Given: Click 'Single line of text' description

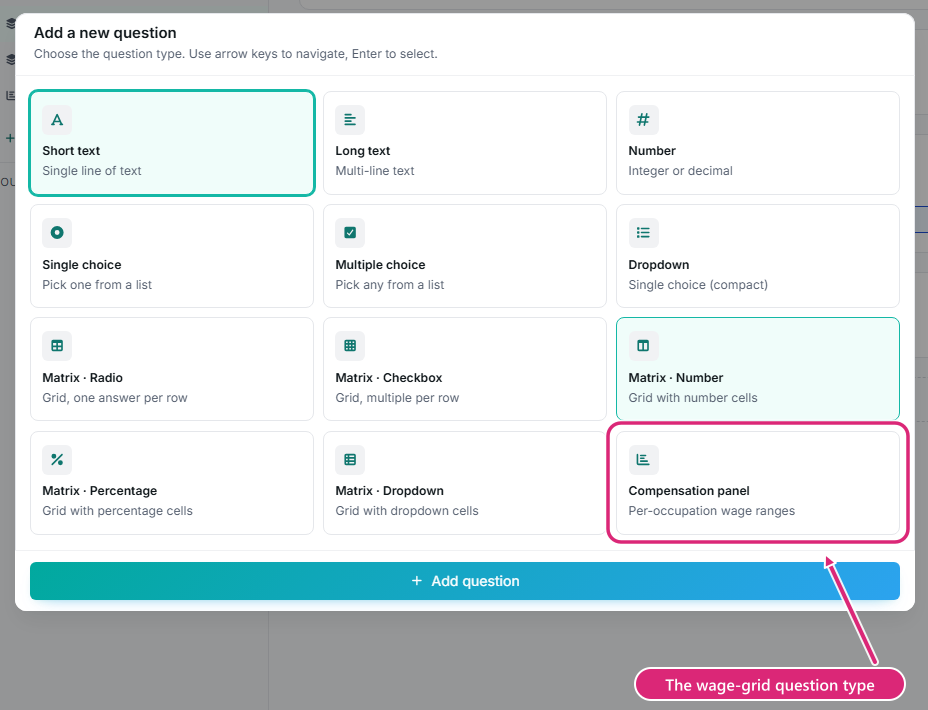Looking at the screenshot, I should 92,171.
